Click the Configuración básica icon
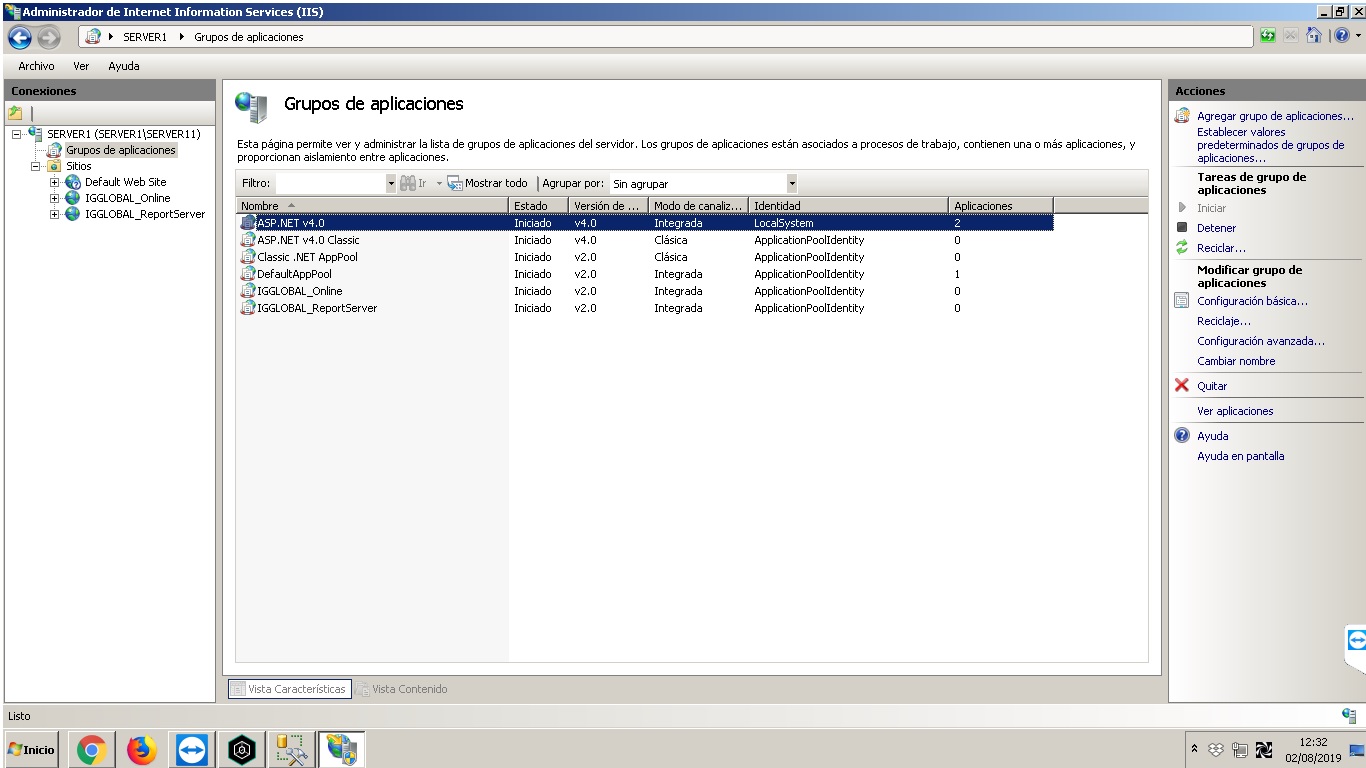Viewport: 1366px width, 768px height. pyautogui.click(x=1182, y=300)
